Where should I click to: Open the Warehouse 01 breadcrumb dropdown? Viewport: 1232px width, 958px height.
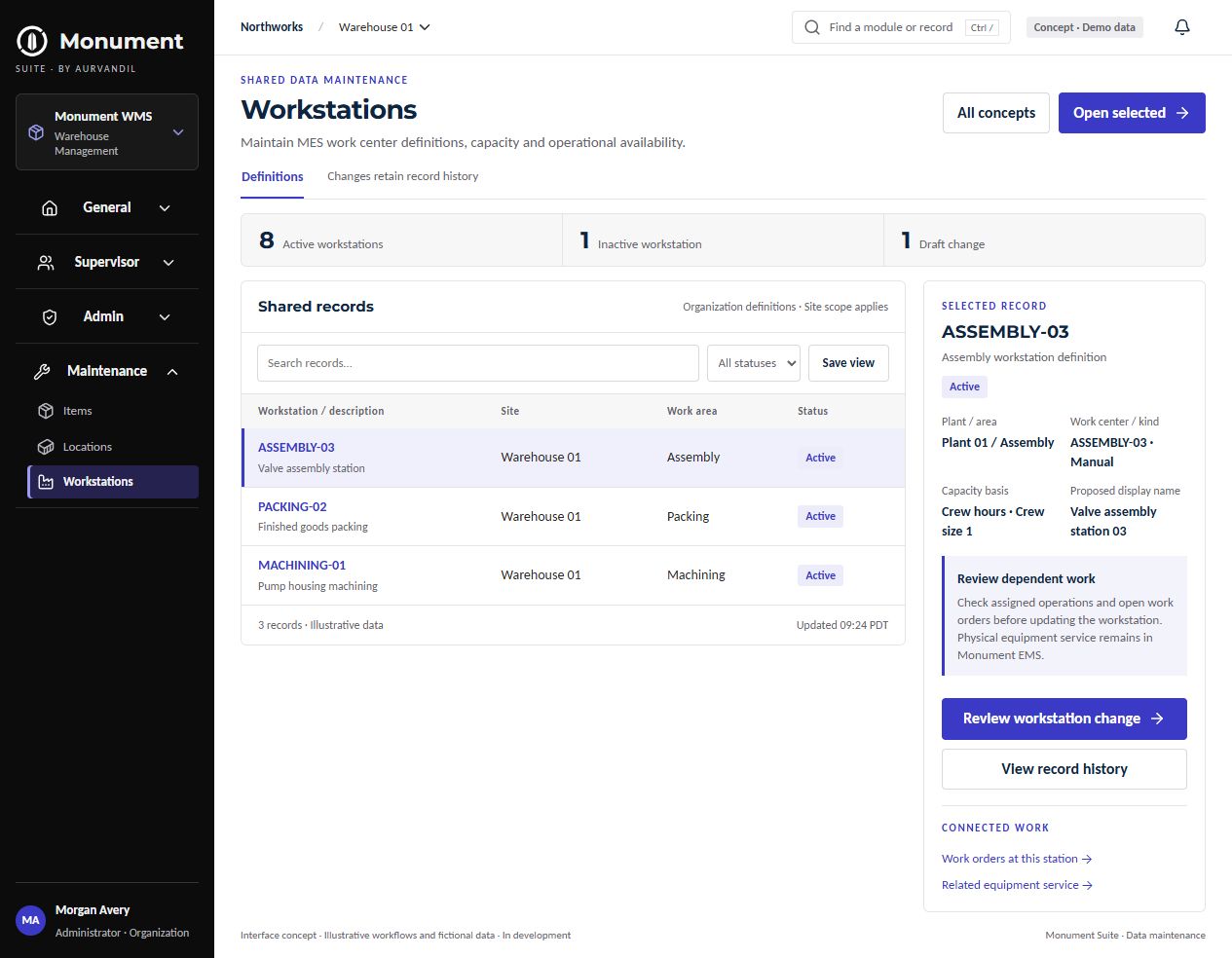coord(385,27)
